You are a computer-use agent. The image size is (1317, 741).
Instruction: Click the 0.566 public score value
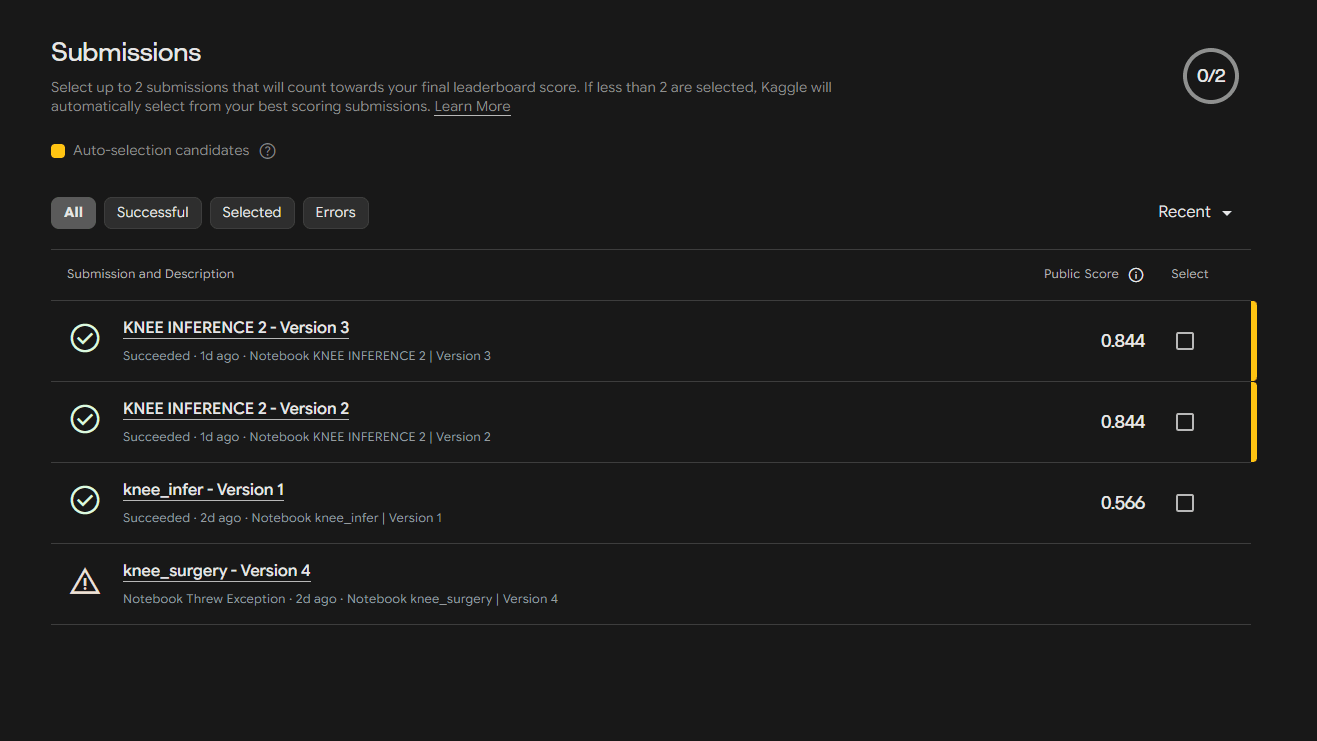tap(1123, 503)
